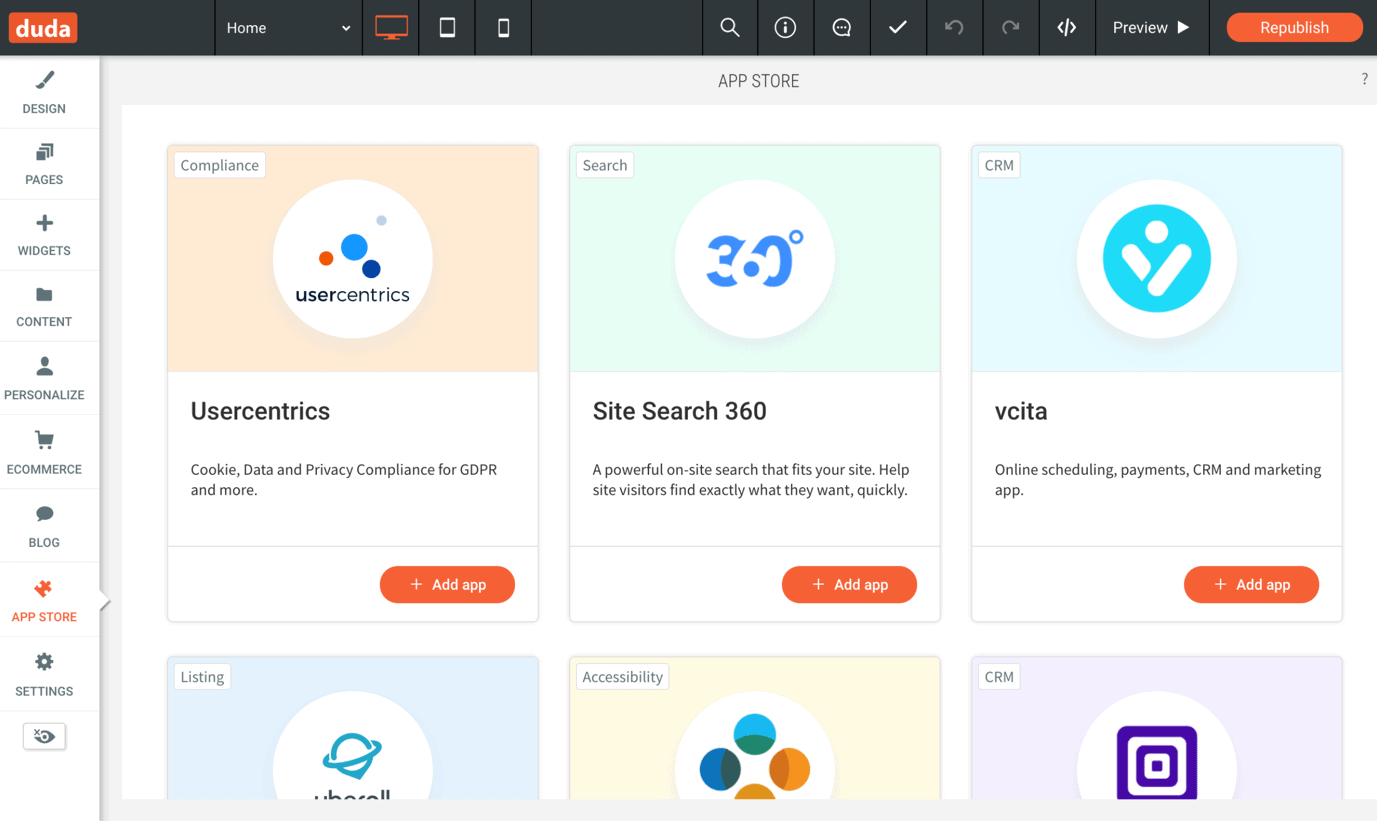Viewport: 1377px width, 821px height.
Task: Click the Accessibility category tag
Action: (622, 677)
